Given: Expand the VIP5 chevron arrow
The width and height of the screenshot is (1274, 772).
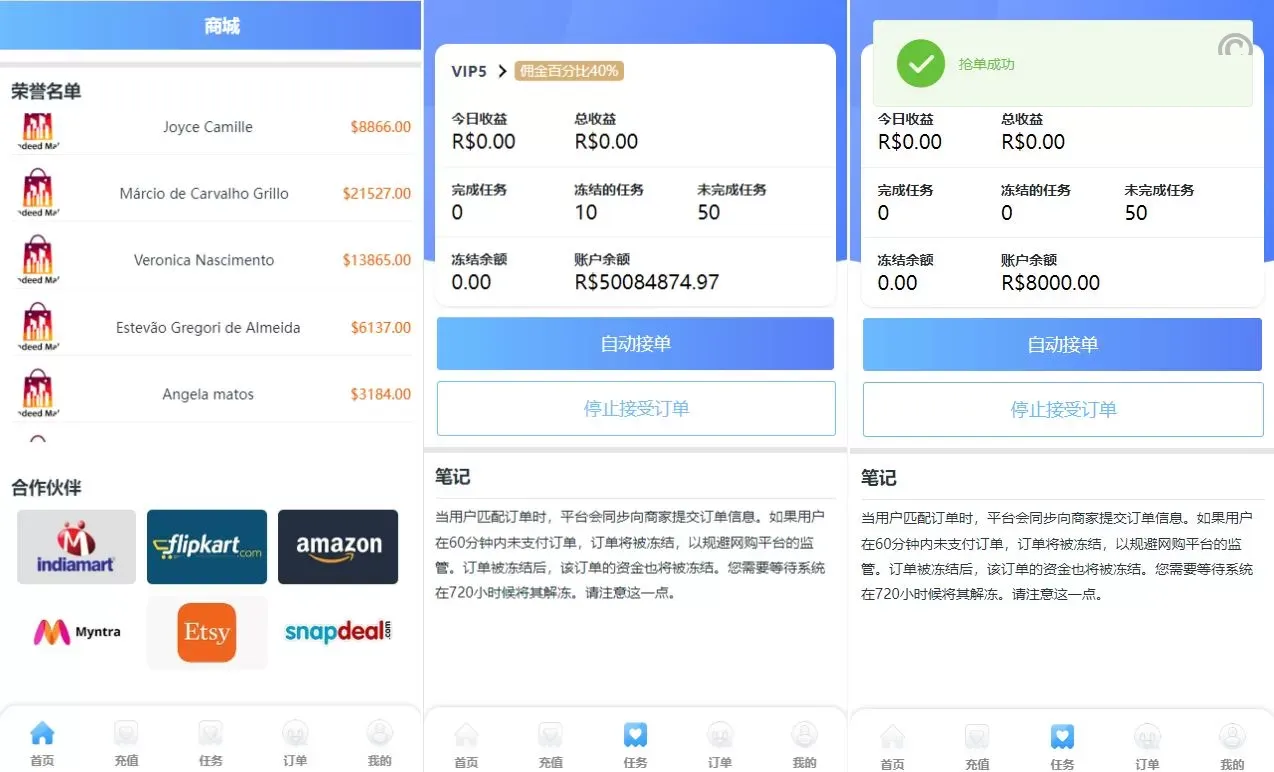Looking at the screenshot, I should [x=502, y=71].
